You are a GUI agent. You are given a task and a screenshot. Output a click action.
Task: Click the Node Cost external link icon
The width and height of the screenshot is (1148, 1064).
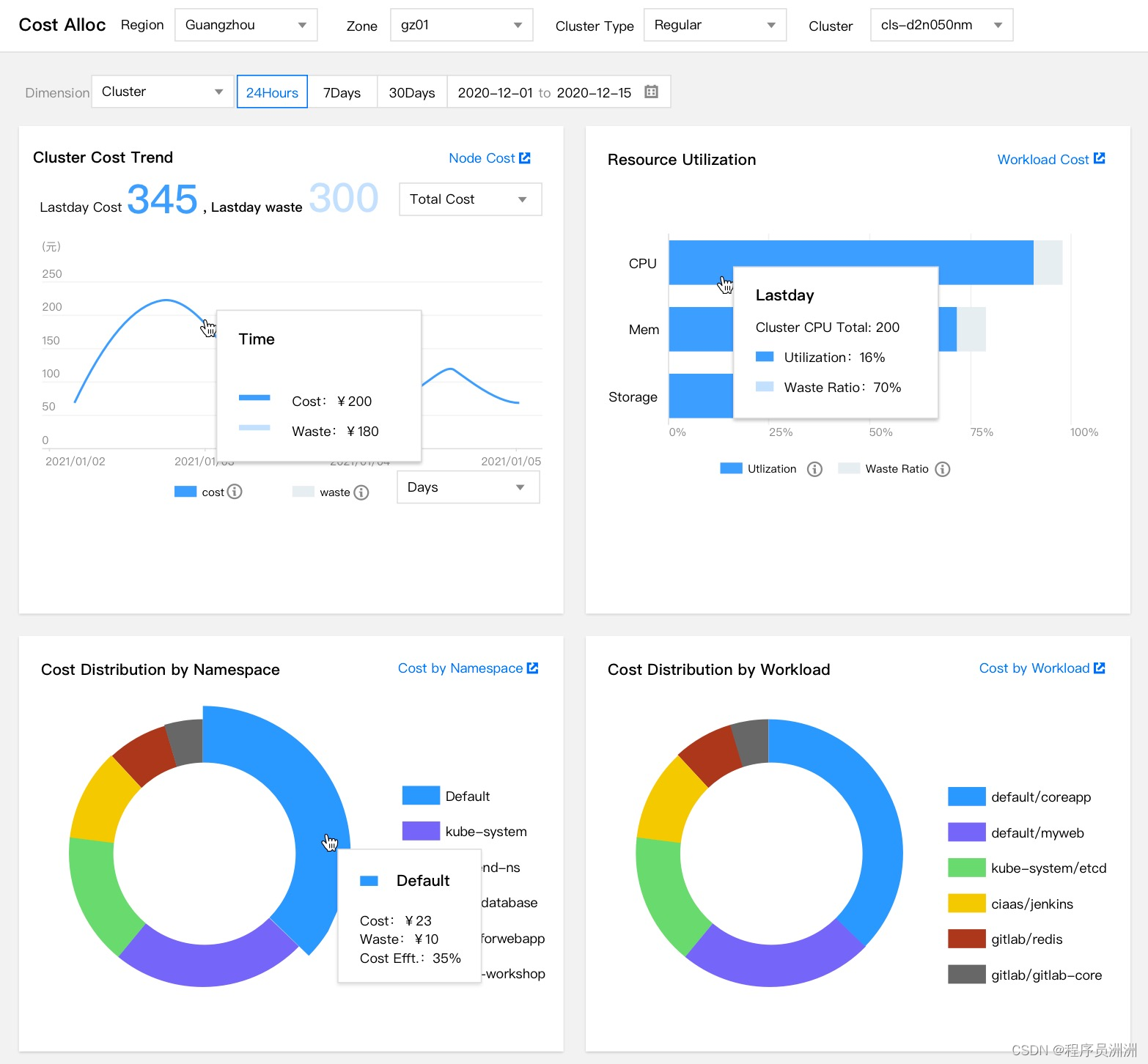pyautogui.click(x=525, y=158)
